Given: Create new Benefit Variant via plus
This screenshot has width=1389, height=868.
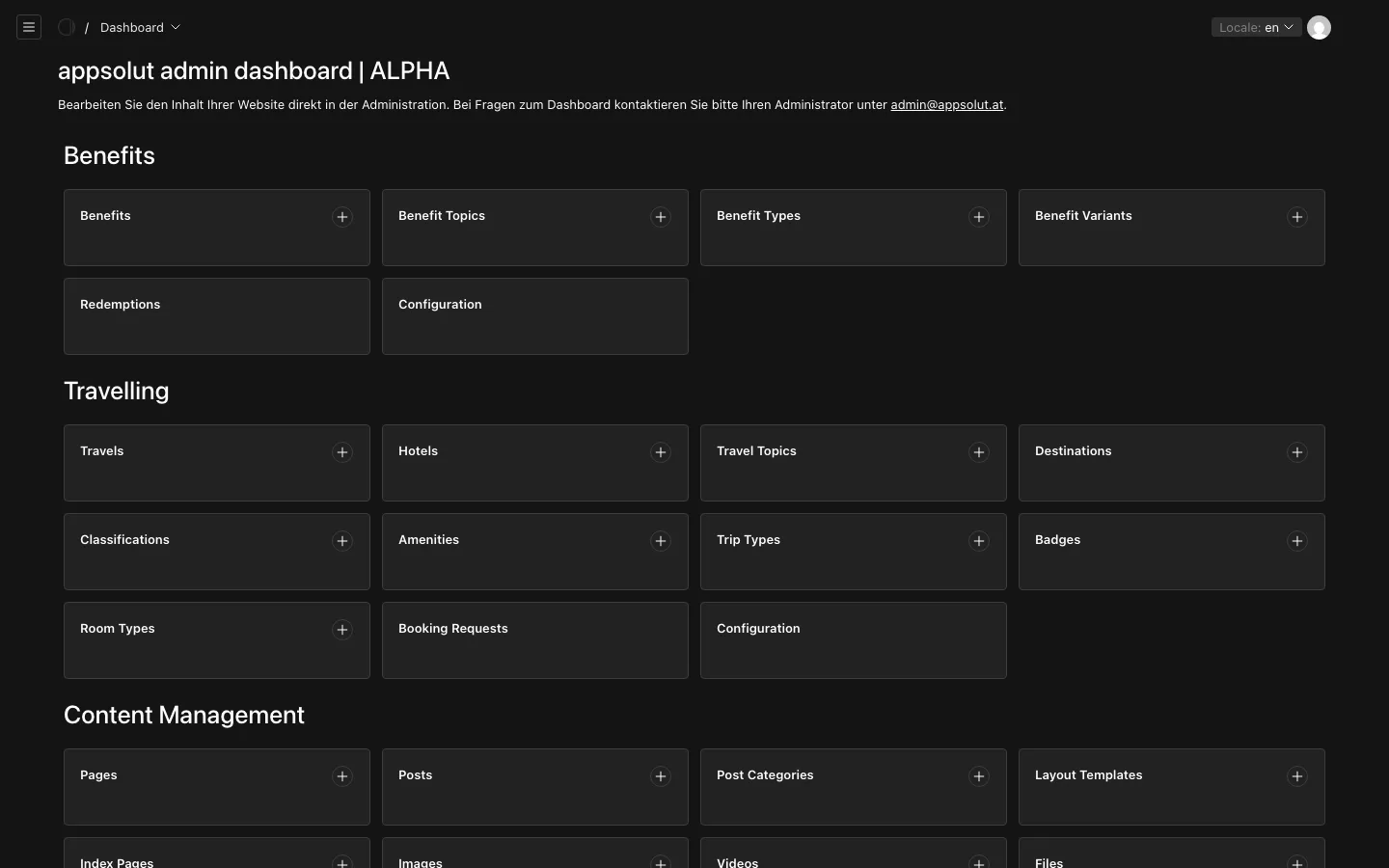Looking at the screenshot, I should (x=1297, y=217).
